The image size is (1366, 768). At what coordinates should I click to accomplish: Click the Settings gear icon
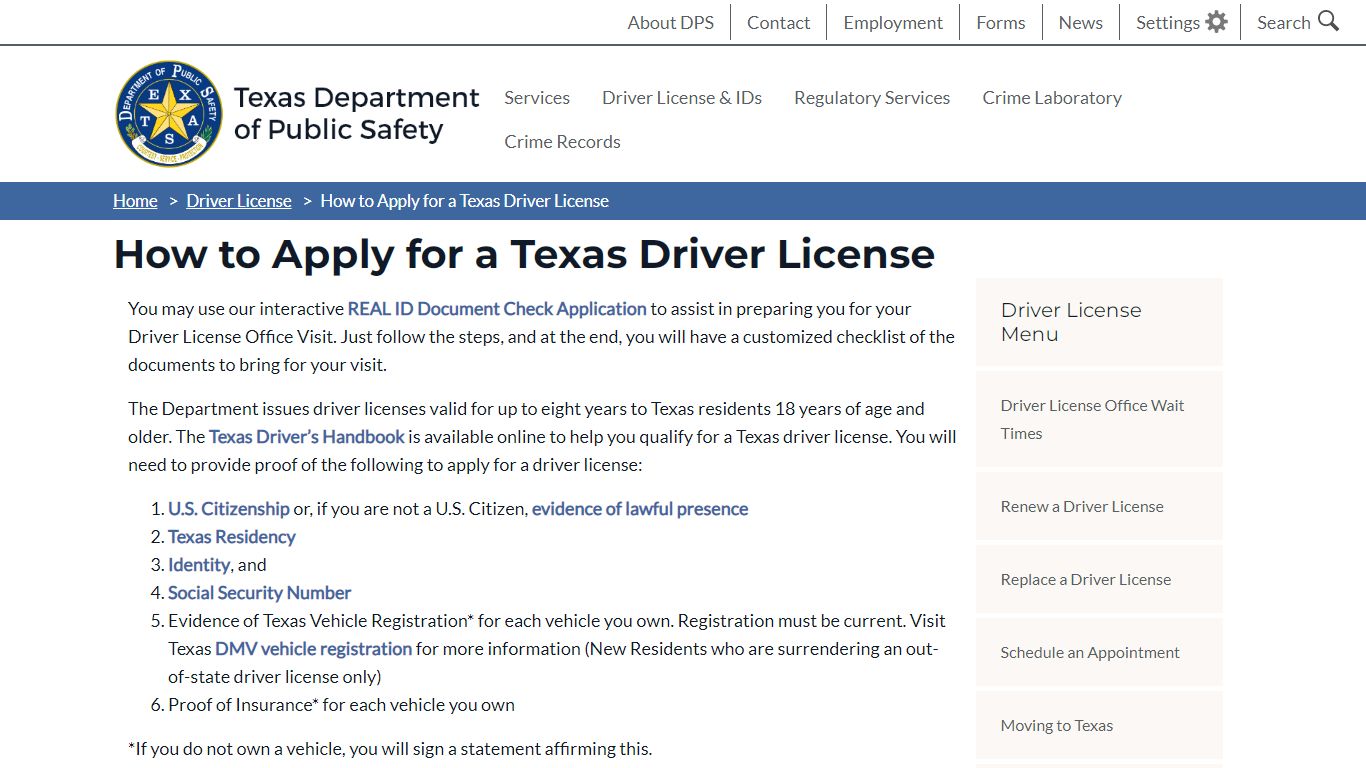1216,22
